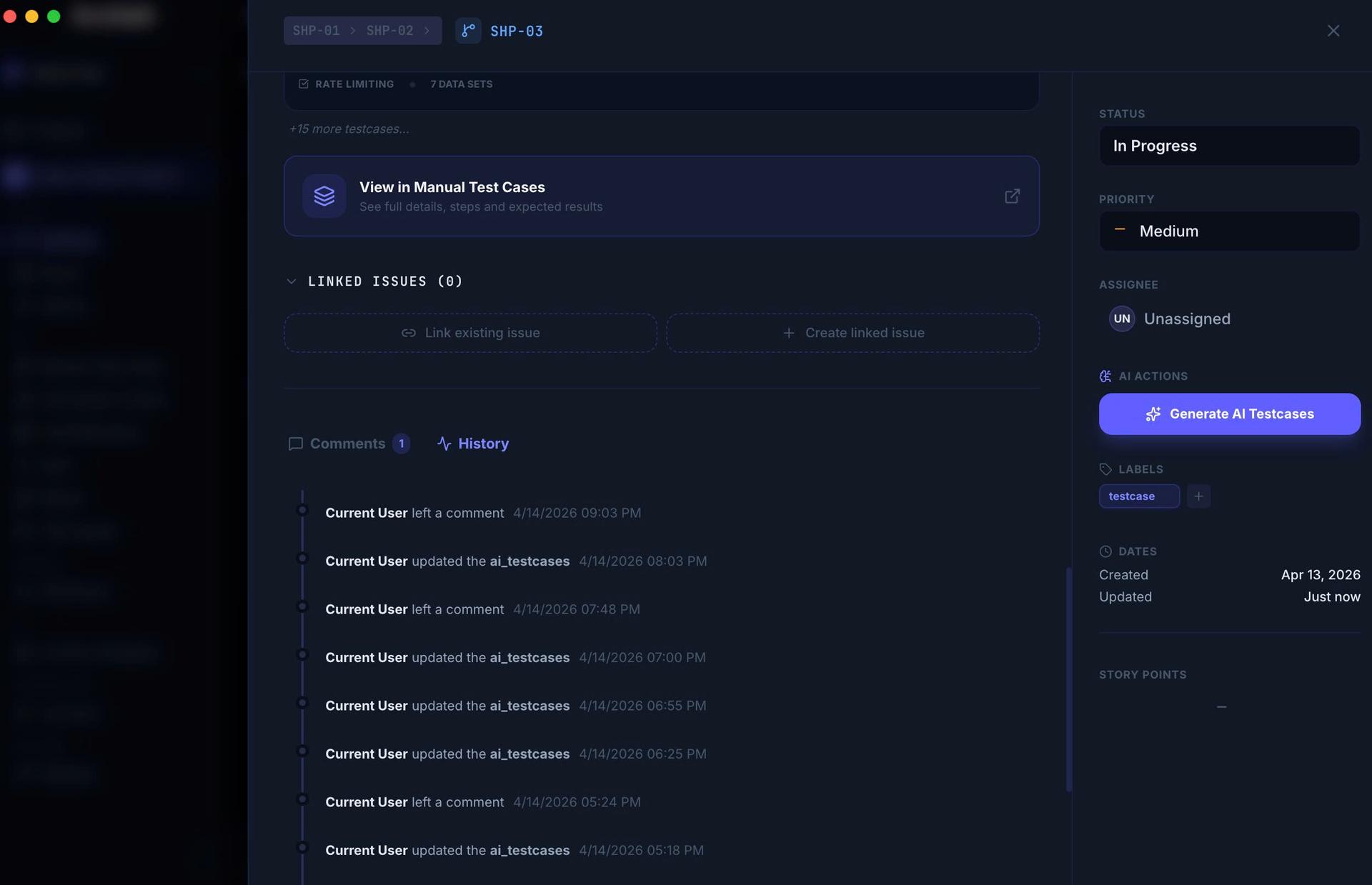Click the medium priority dash icon
The image size is (1372, 885).
1120,230
